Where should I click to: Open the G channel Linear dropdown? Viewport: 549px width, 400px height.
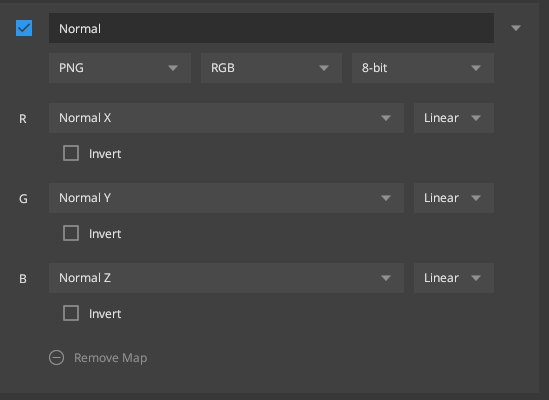pyautogui.click(x=454, y=198)
